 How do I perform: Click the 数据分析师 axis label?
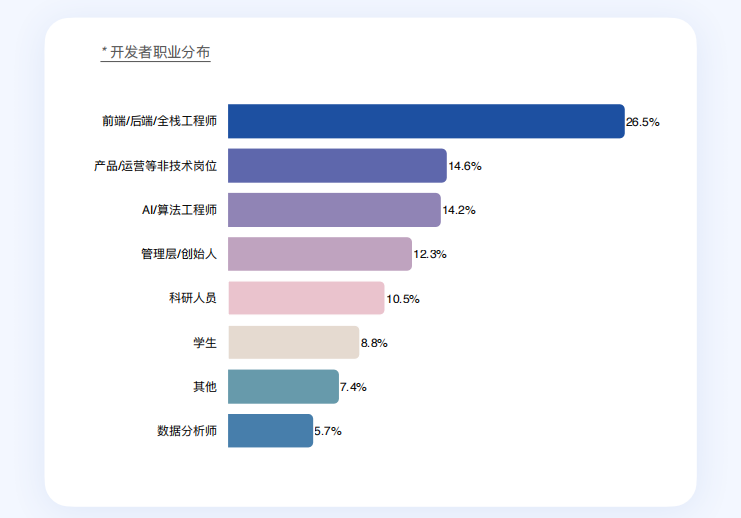[x=186, y=431]
